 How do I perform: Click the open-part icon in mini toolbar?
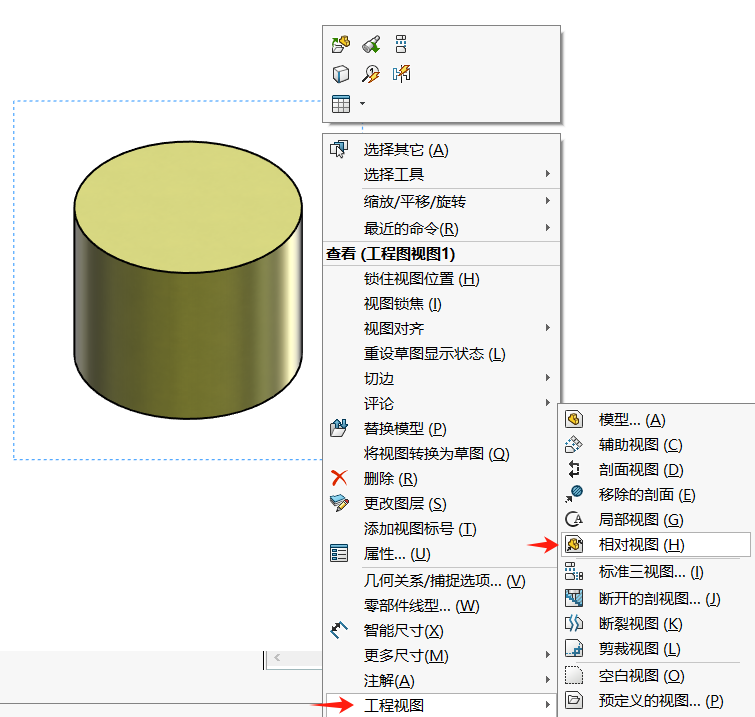click(340, 44)
